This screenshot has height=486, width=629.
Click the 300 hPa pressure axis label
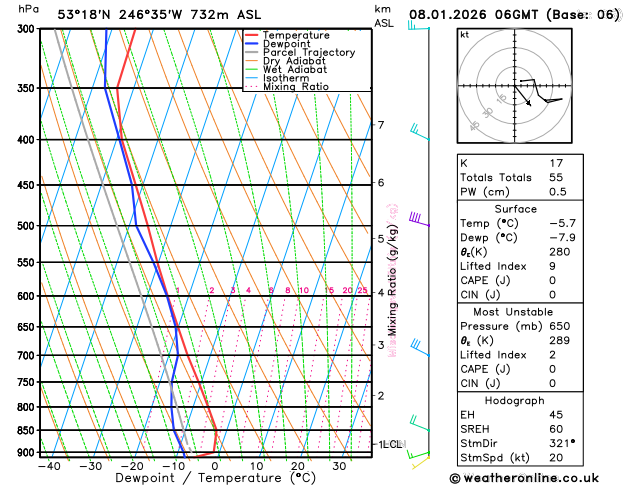pos(28,29)
